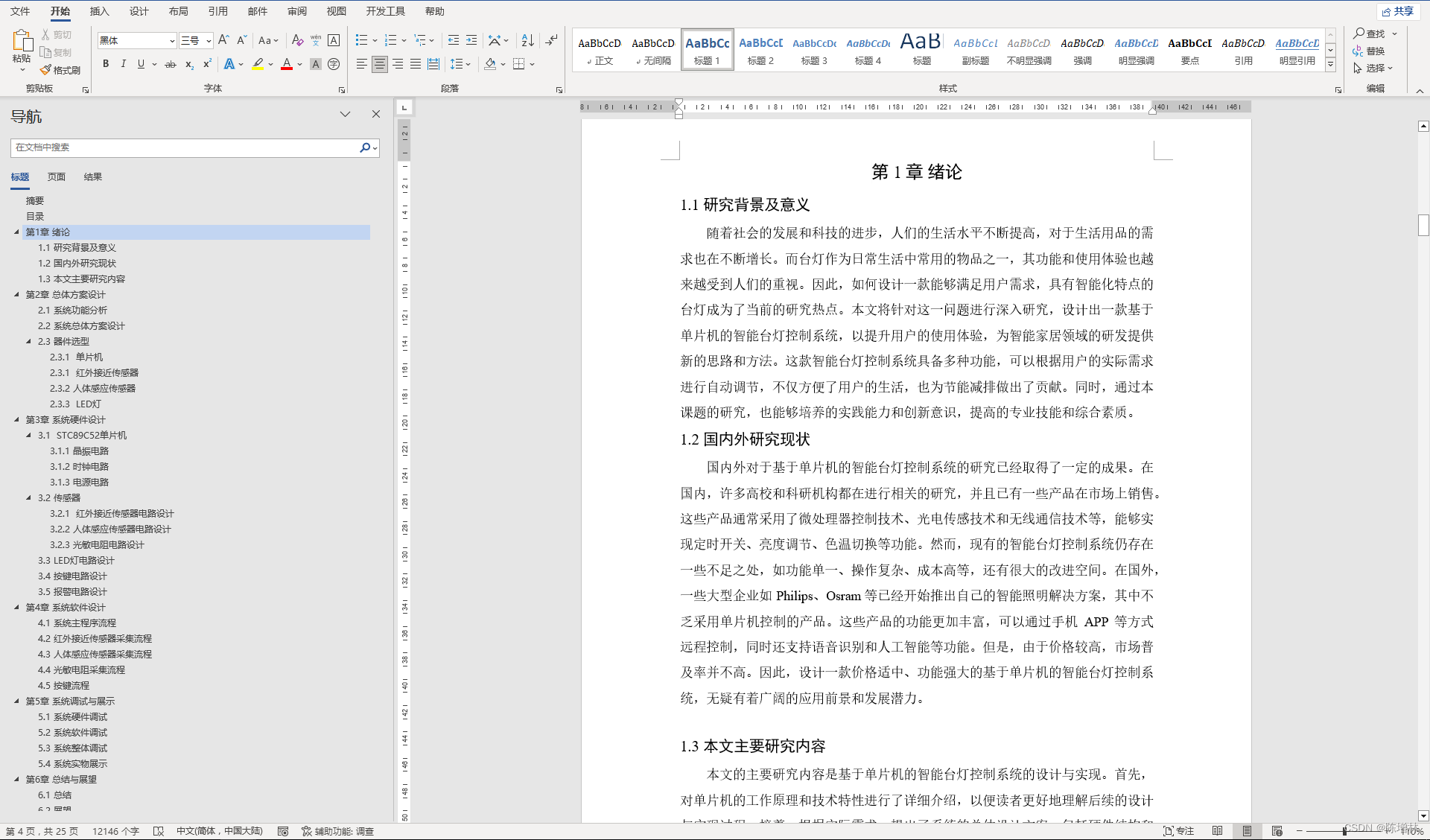Viewport: 1430px width, 840px height.
Task: Toggle Bold formatting
Action: (x=106, y=65)
